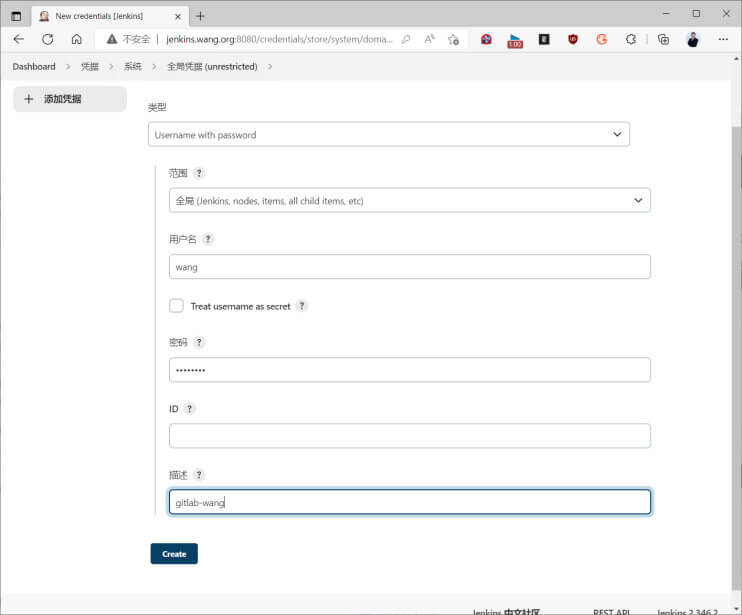Minimize the browser window
The image size is (742, 615).
(666, 14)
